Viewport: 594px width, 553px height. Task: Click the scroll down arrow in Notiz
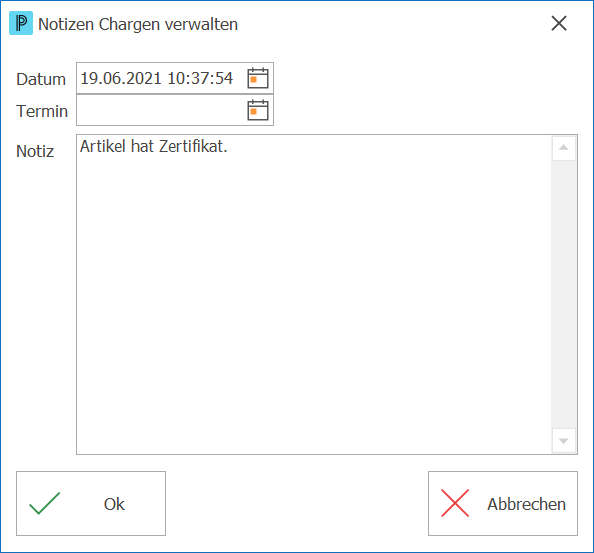pos(564,441)
